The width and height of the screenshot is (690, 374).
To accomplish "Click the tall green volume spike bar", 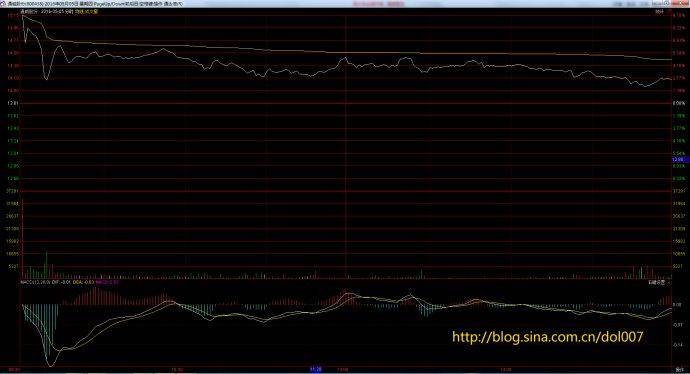I will point(46,265).
